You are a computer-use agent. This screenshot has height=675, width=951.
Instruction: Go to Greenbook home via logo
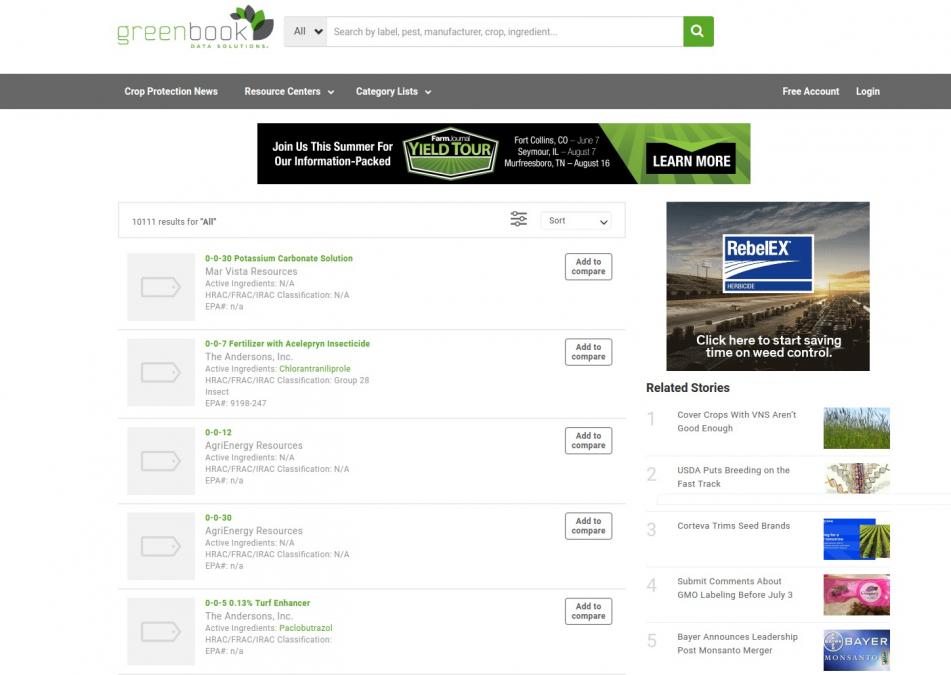[x=195, y=28]
